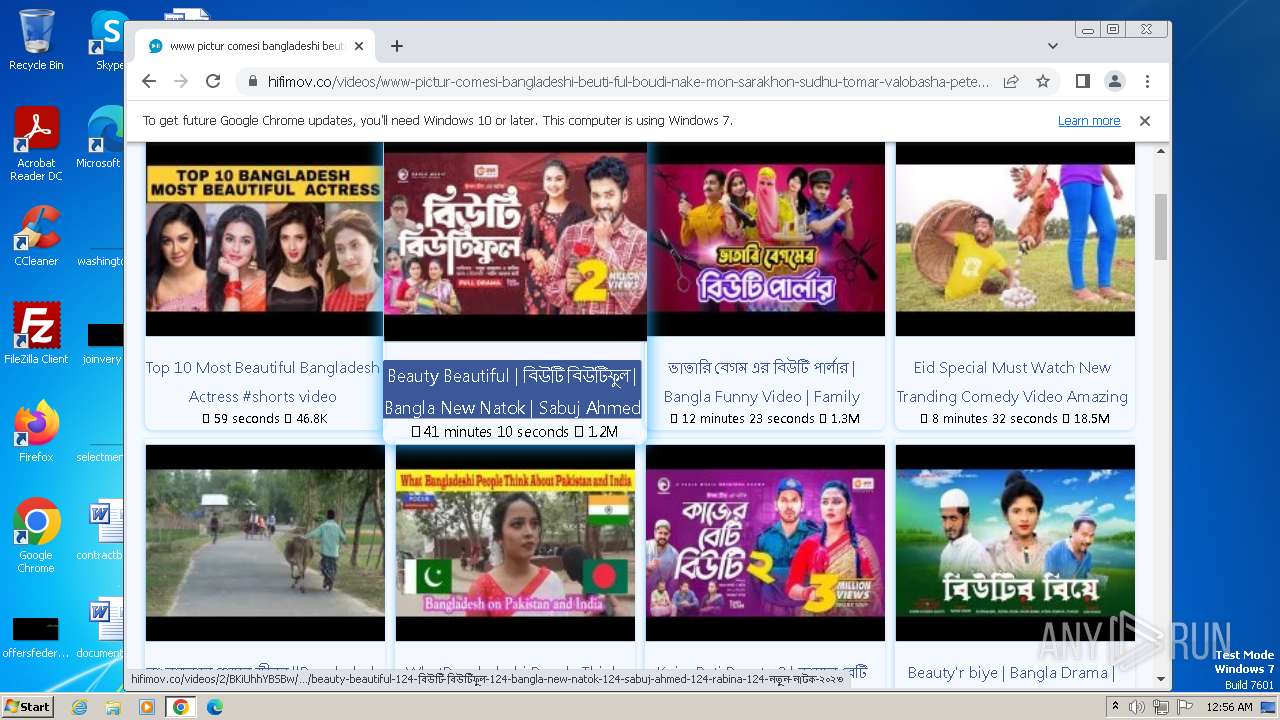
Task: Click the site lock icon
Action: click(253, 81)
